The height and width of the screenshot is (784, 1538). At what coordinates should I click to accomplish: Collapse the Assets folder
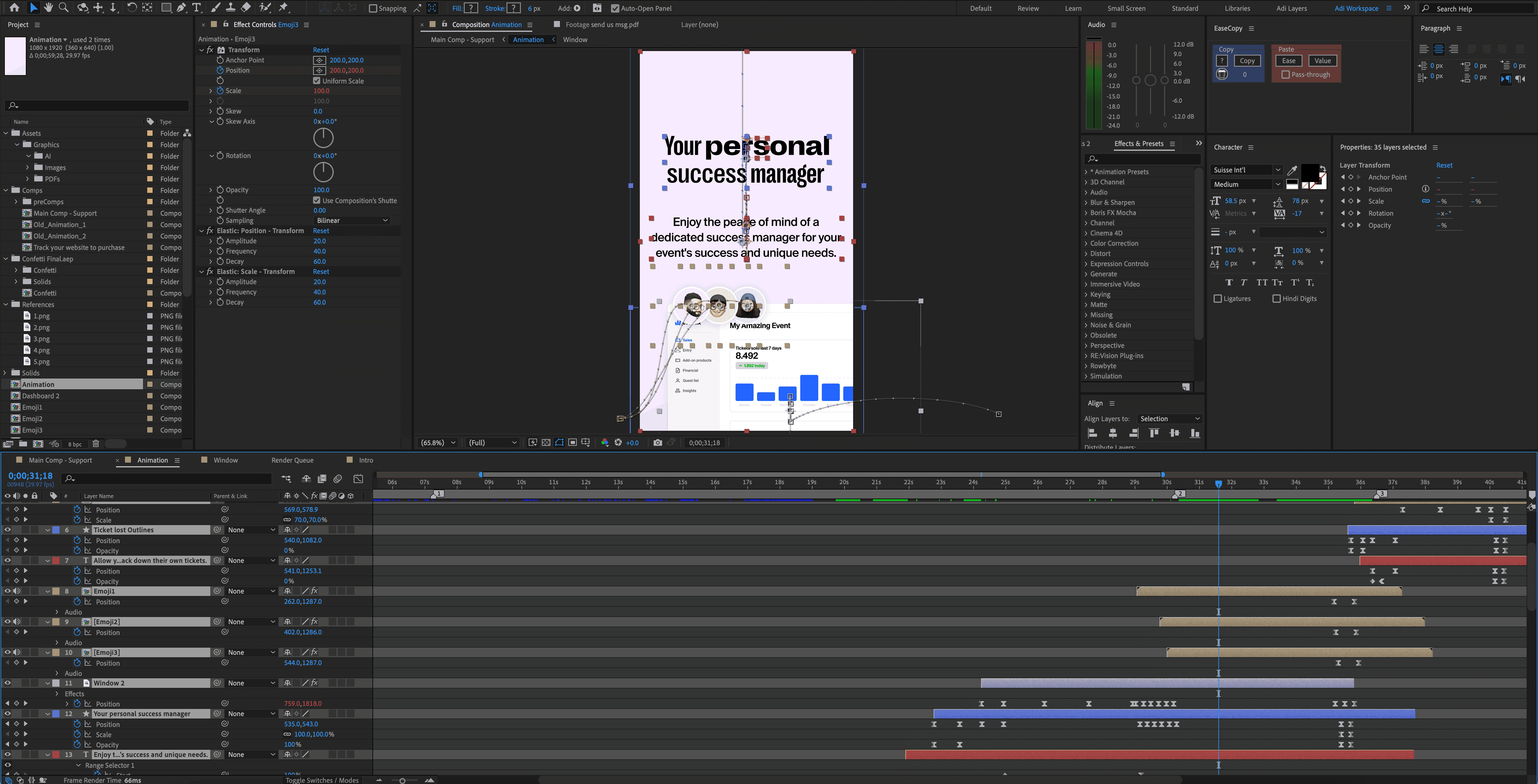7,133
